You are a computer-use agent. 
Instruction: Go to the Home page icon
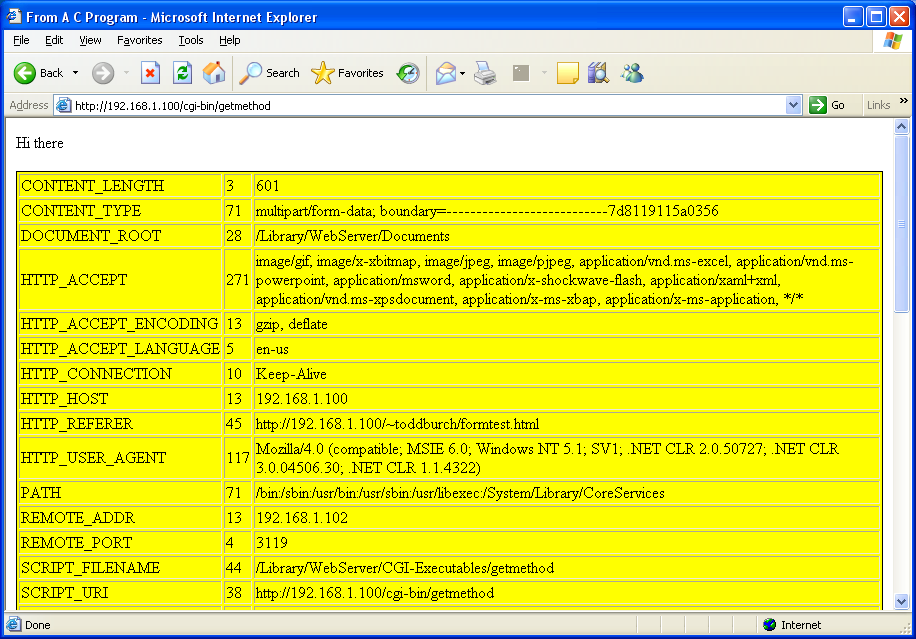pos(214,73)
